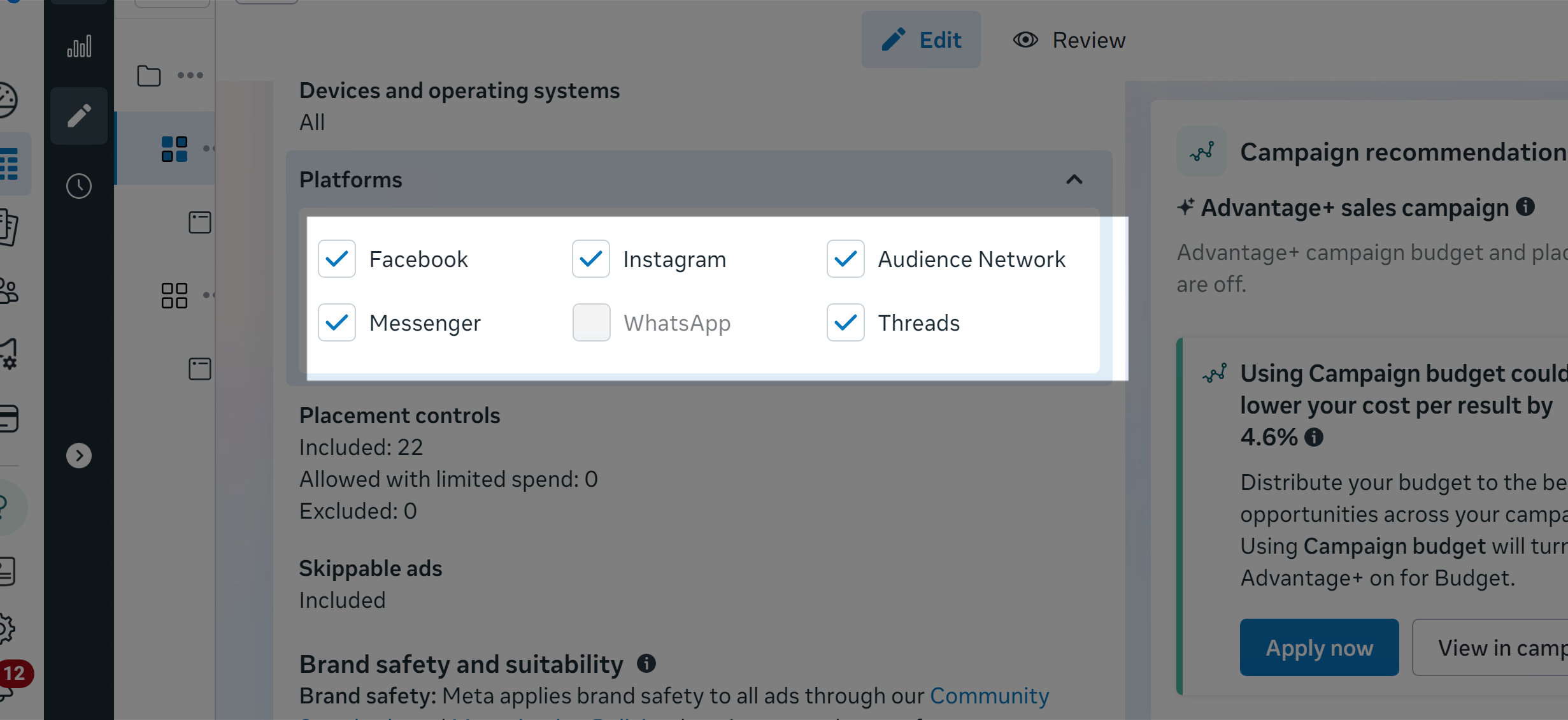Open the bar chart reporting icon

pyautogui.click(x=79, y=46)
